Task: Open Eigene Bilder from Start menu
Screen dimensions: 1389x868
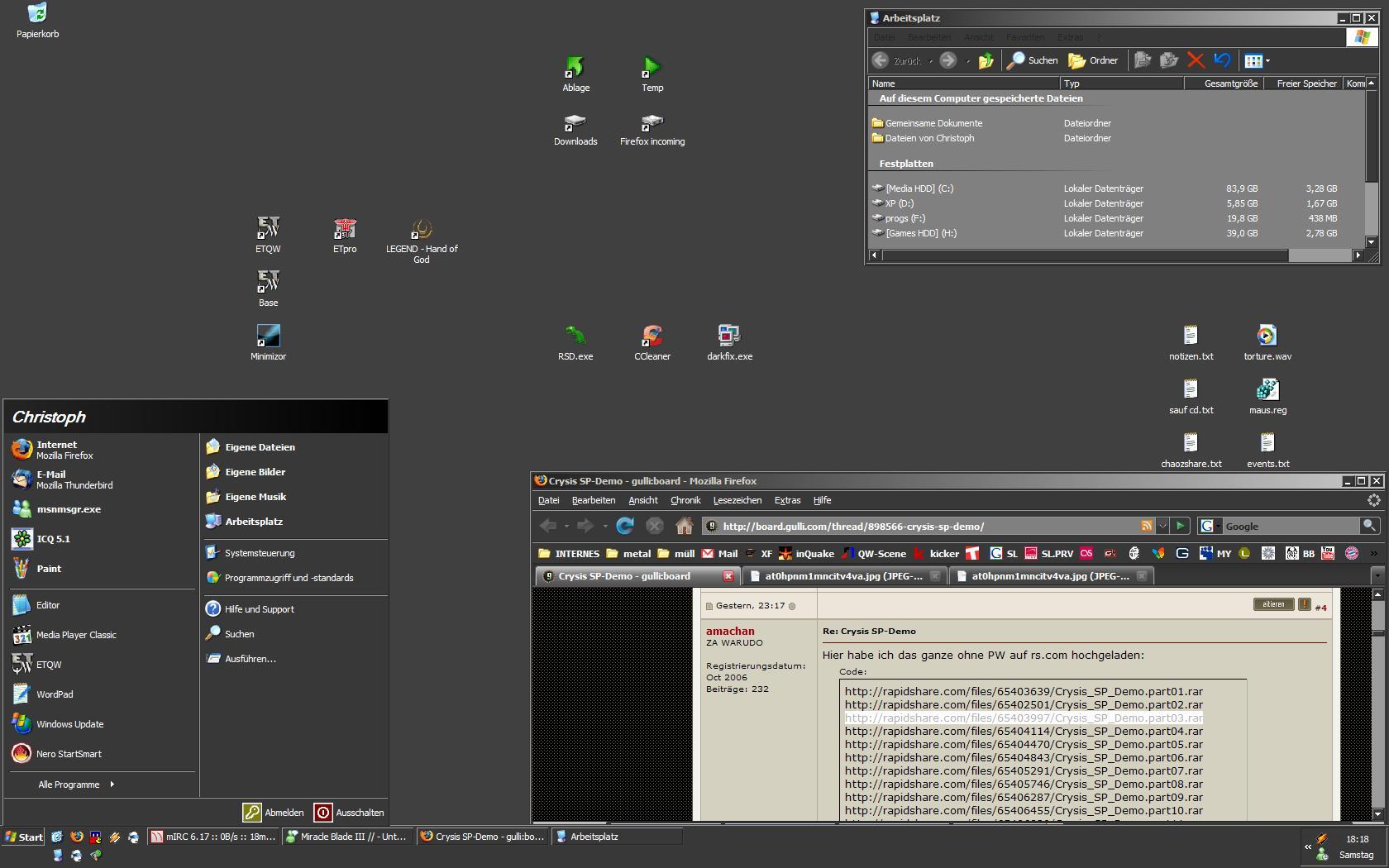Action: 255,472
